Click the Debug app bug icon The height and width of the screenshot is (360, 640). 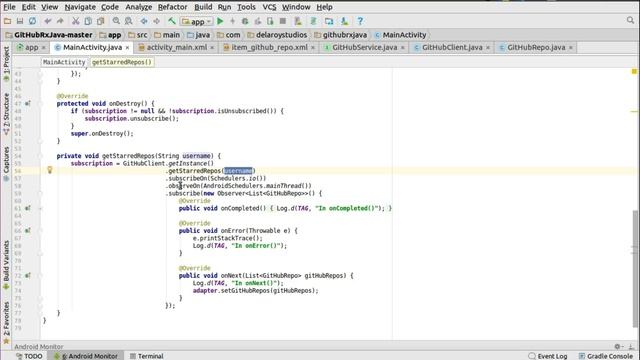[x=245, y=21]
